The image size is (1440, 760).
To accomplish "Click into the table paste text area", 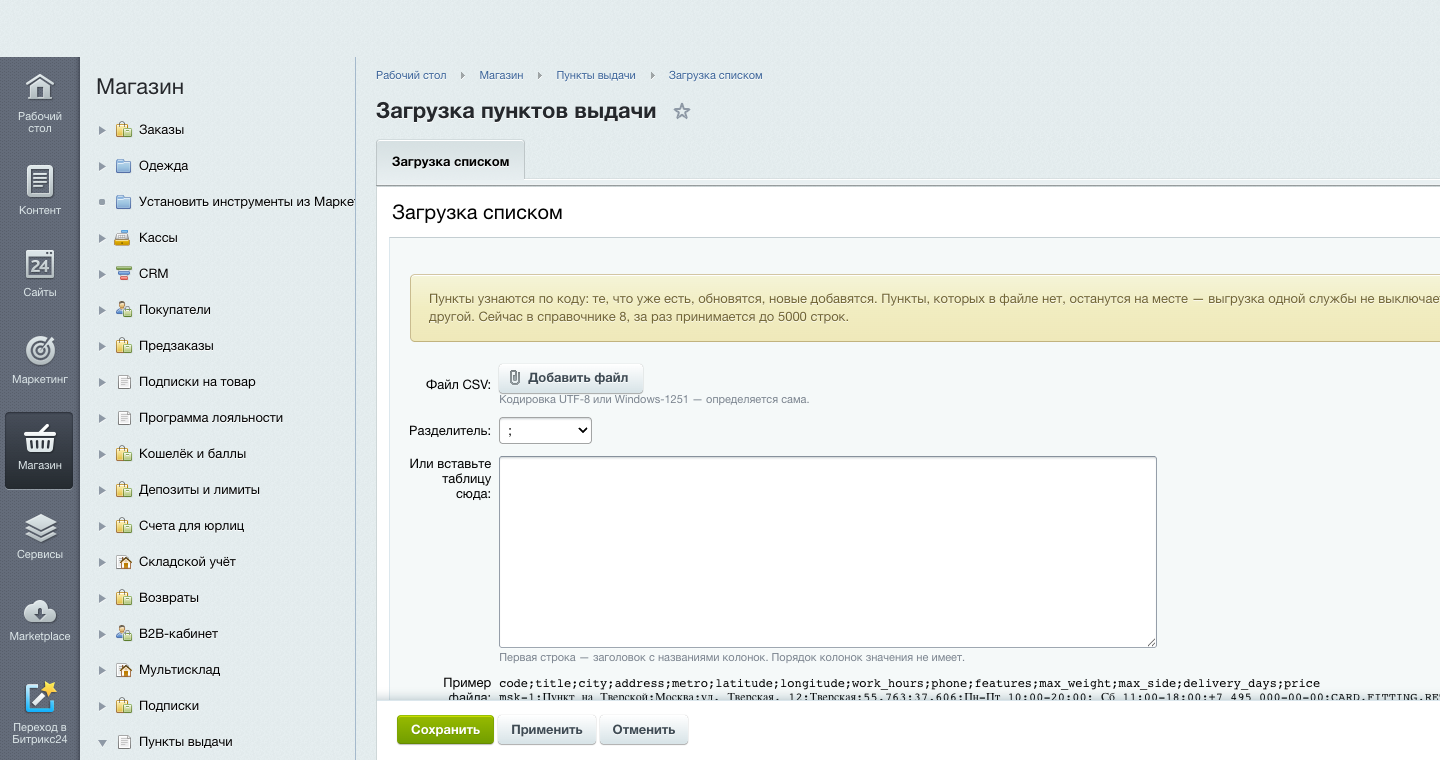I will point(828,552).
